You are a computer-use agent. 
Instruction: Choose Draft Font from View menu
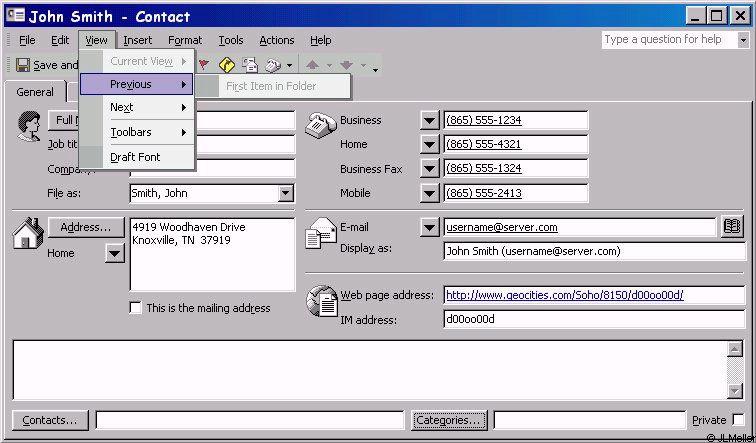(136, 157)
